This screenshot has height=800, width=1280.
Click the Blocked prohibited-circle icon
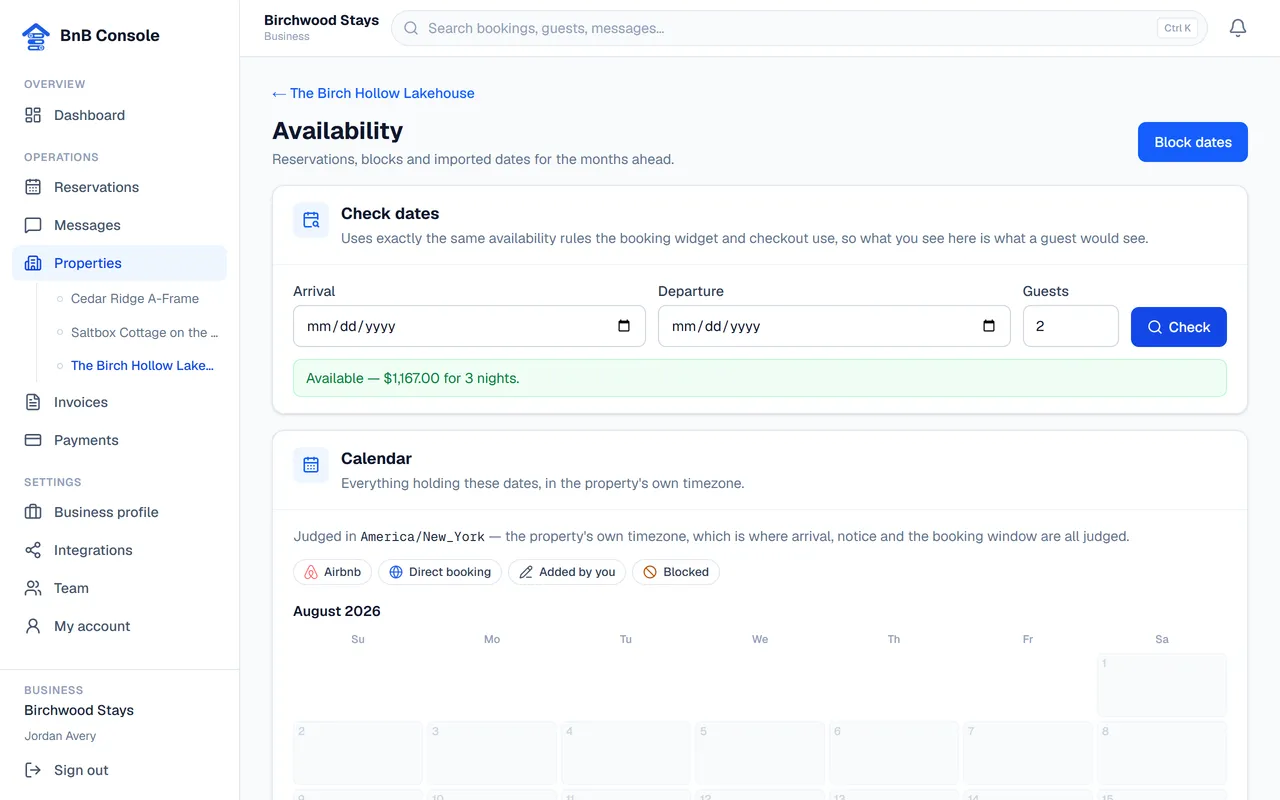650,572
